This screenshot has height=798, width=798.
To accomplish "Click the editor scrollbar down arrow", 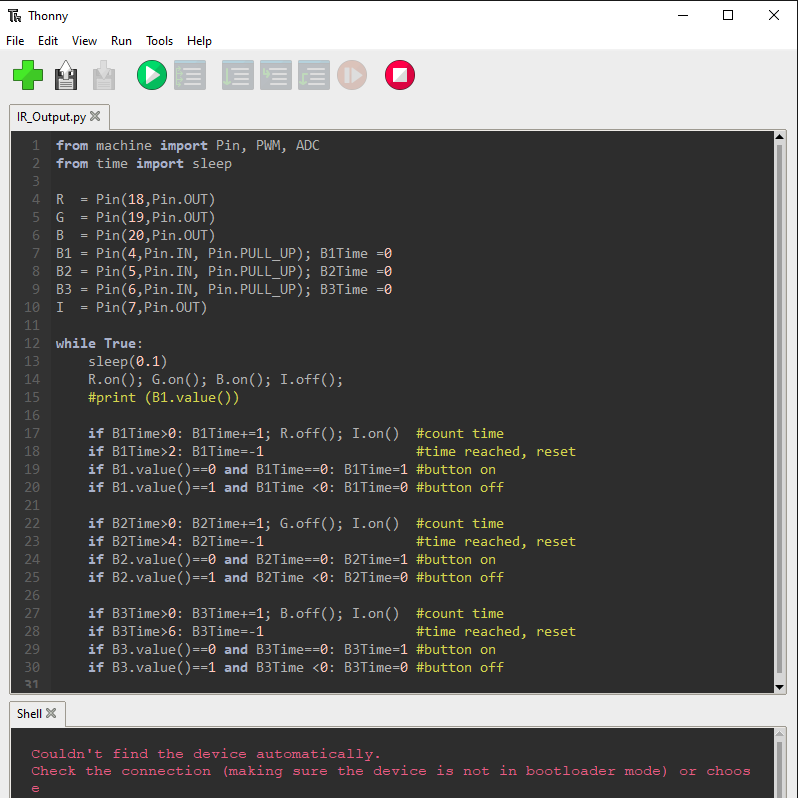I will coord(779,687).
